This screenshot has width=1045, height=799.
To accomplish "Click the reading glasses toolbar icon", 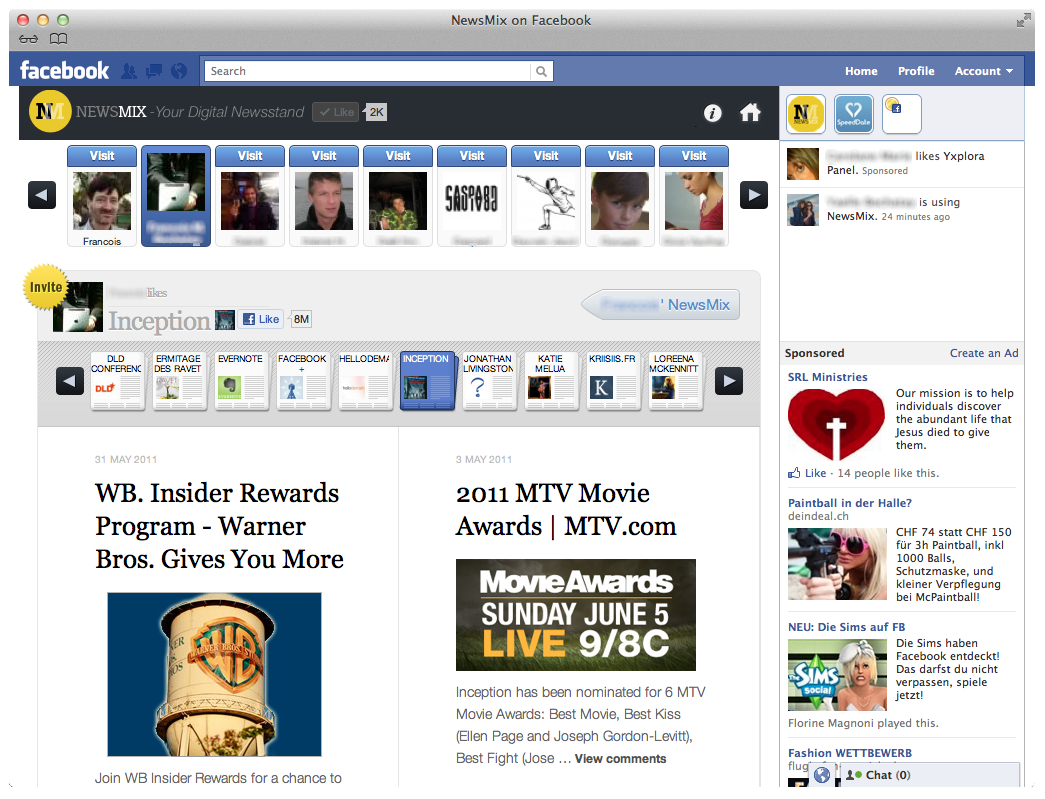I will point(29,39).
